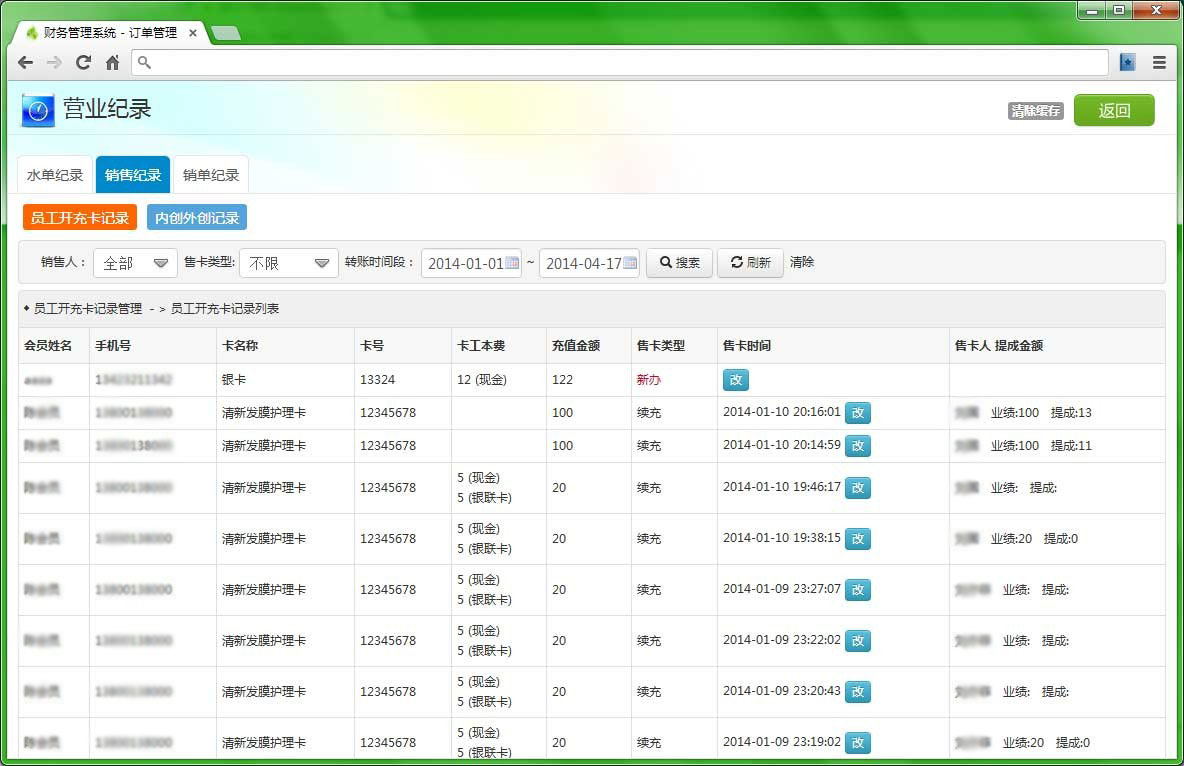Click card number 13324

pyautogui.click(x=378, y=380)
